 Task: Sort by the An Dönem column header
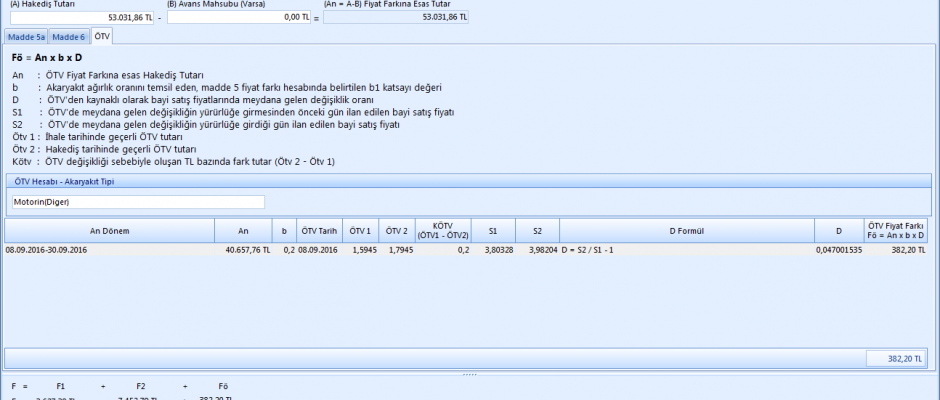pos(110,231)
